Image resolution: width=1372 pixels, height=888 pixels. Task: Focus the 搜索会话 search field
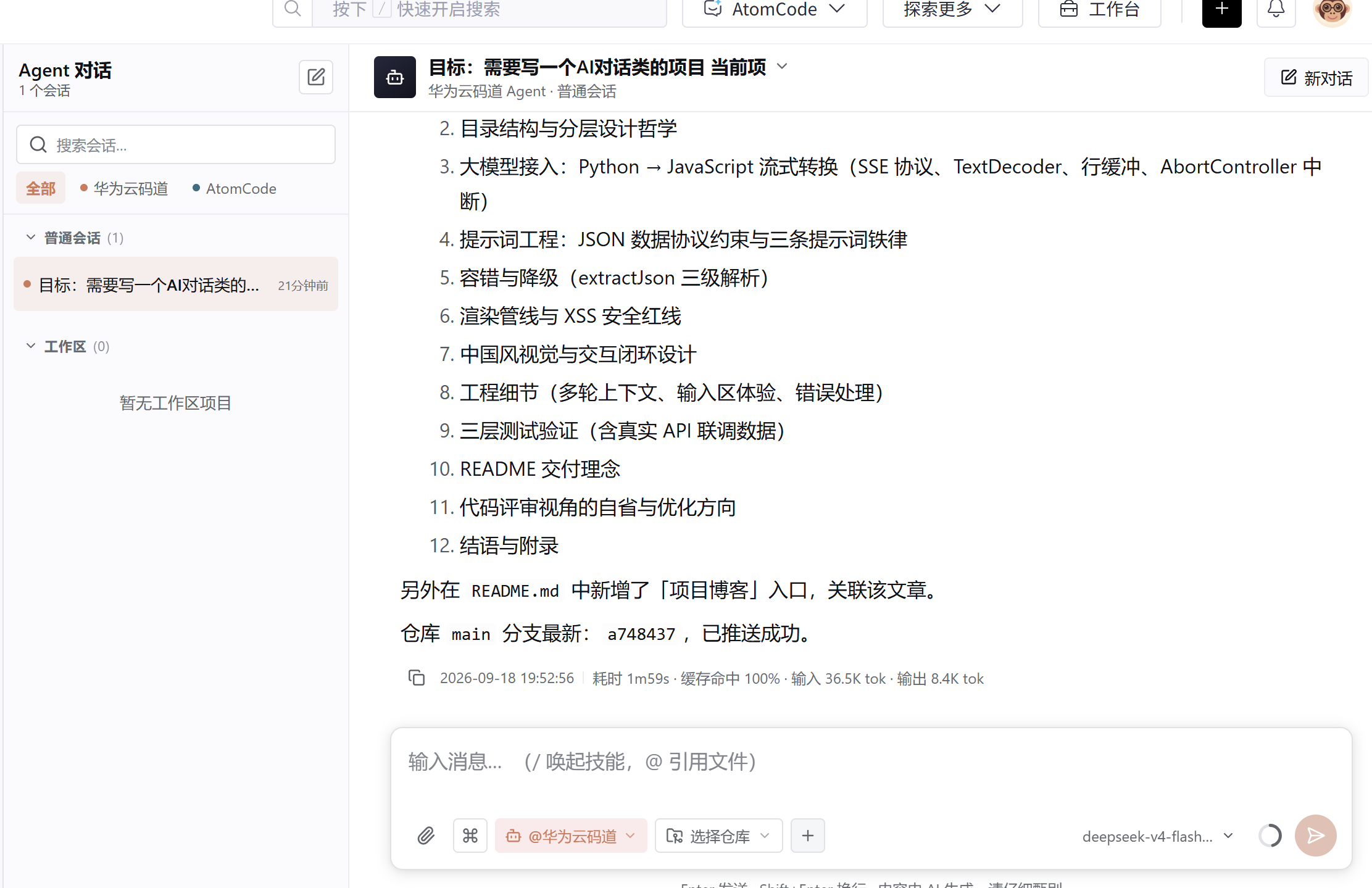pos(176,145)
